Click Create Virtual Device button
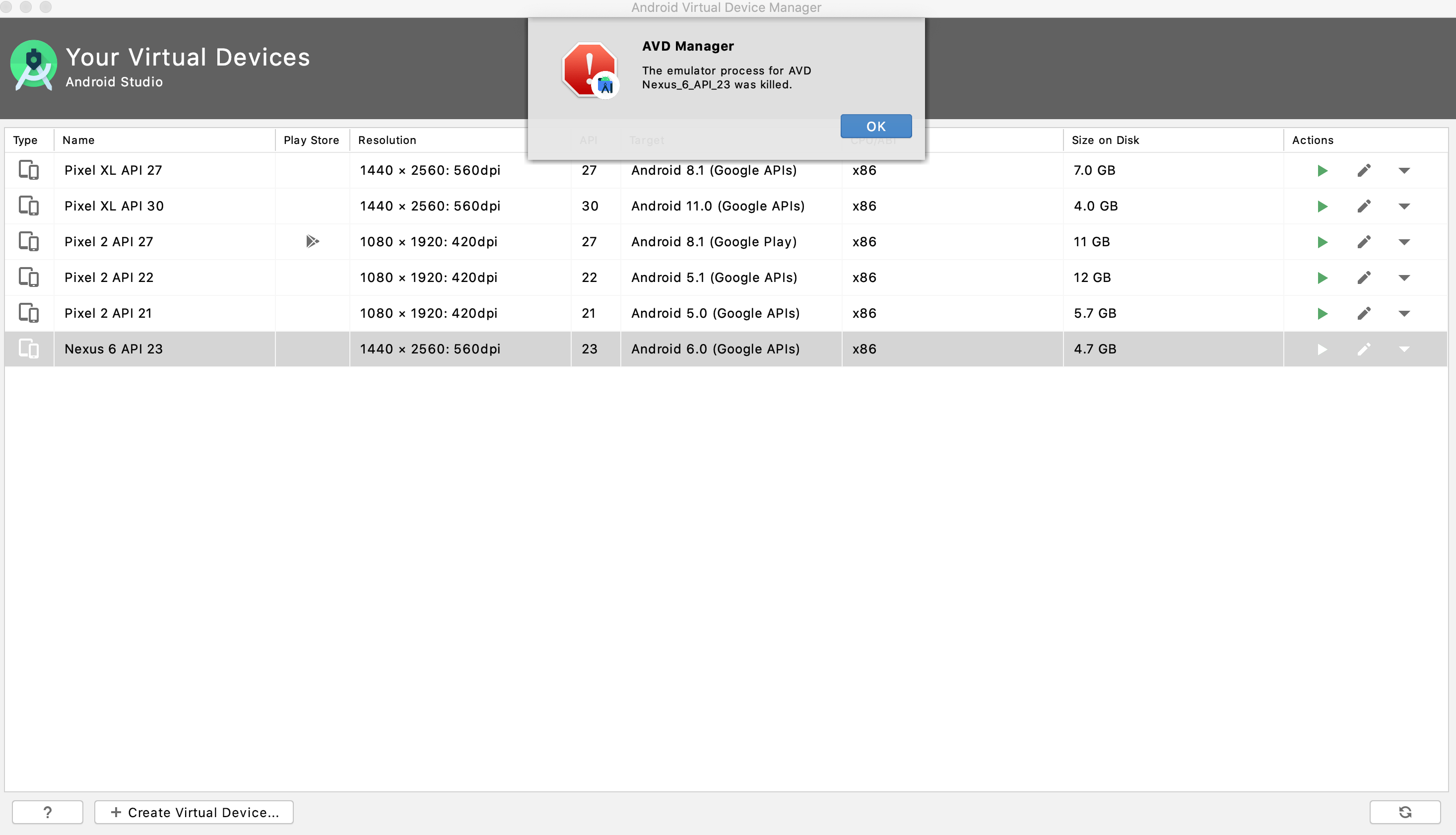The image size is (1456, 835). [x=194, y=812]
